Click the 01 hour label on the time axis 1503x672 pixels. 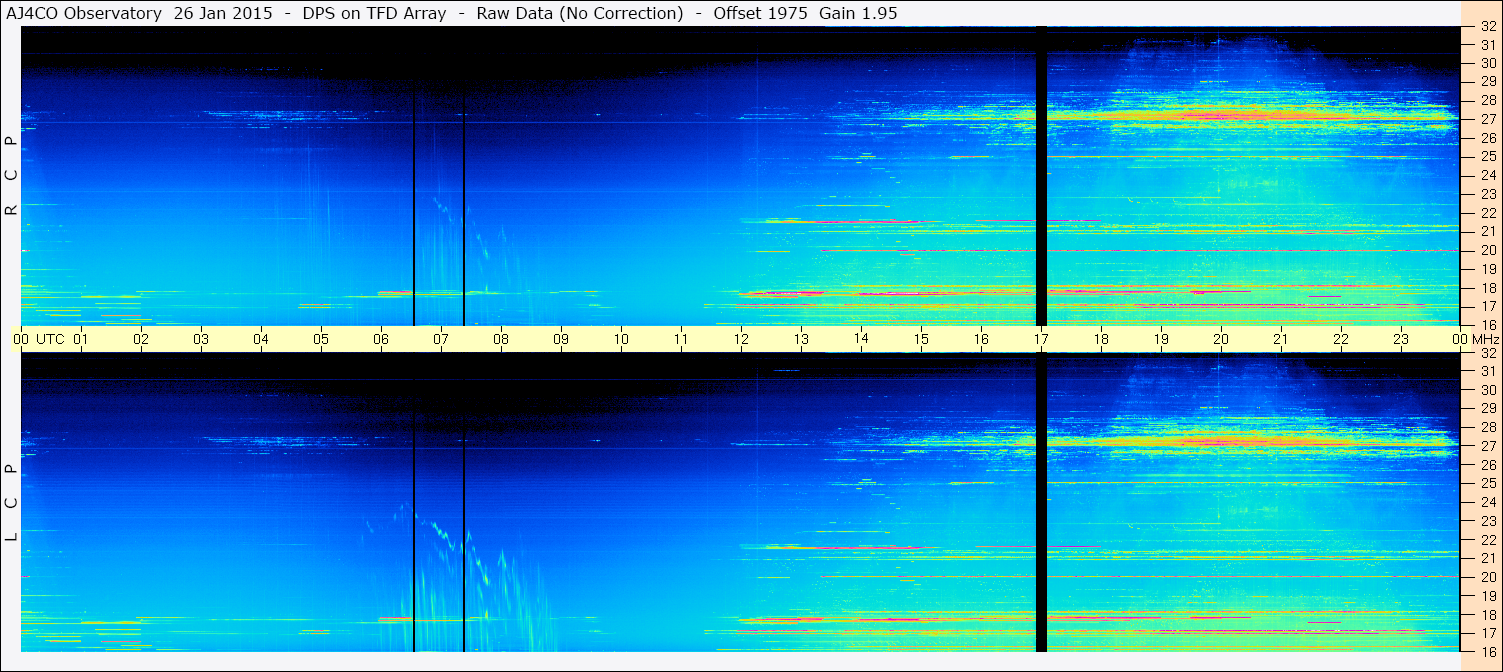point(81,339)
